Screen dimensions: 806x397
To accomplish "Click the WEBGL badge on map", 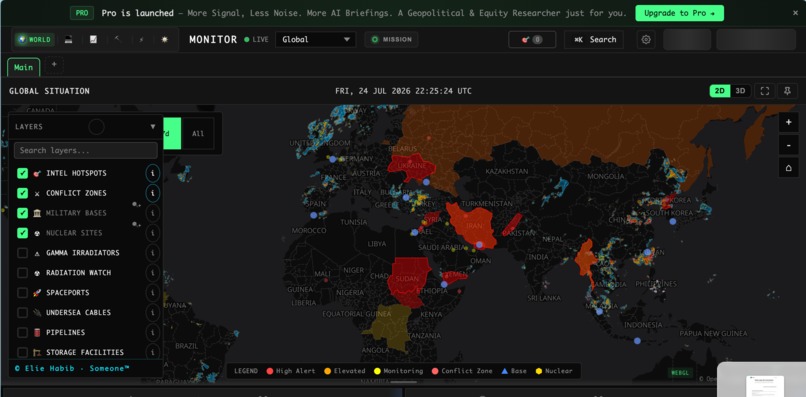I will pyautogui.click(x=681, y=372).
